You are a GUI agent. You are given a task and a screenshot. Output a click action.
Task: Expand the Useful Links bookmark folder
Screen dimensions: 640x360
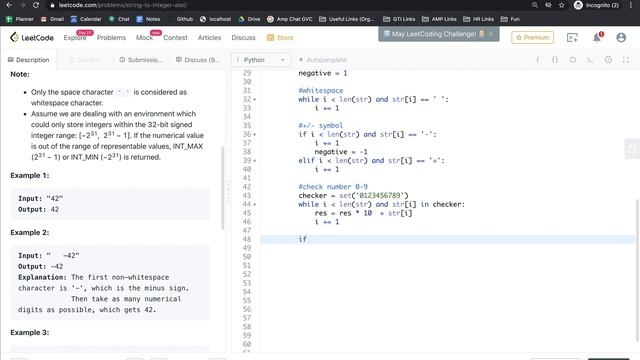(347, 19)
